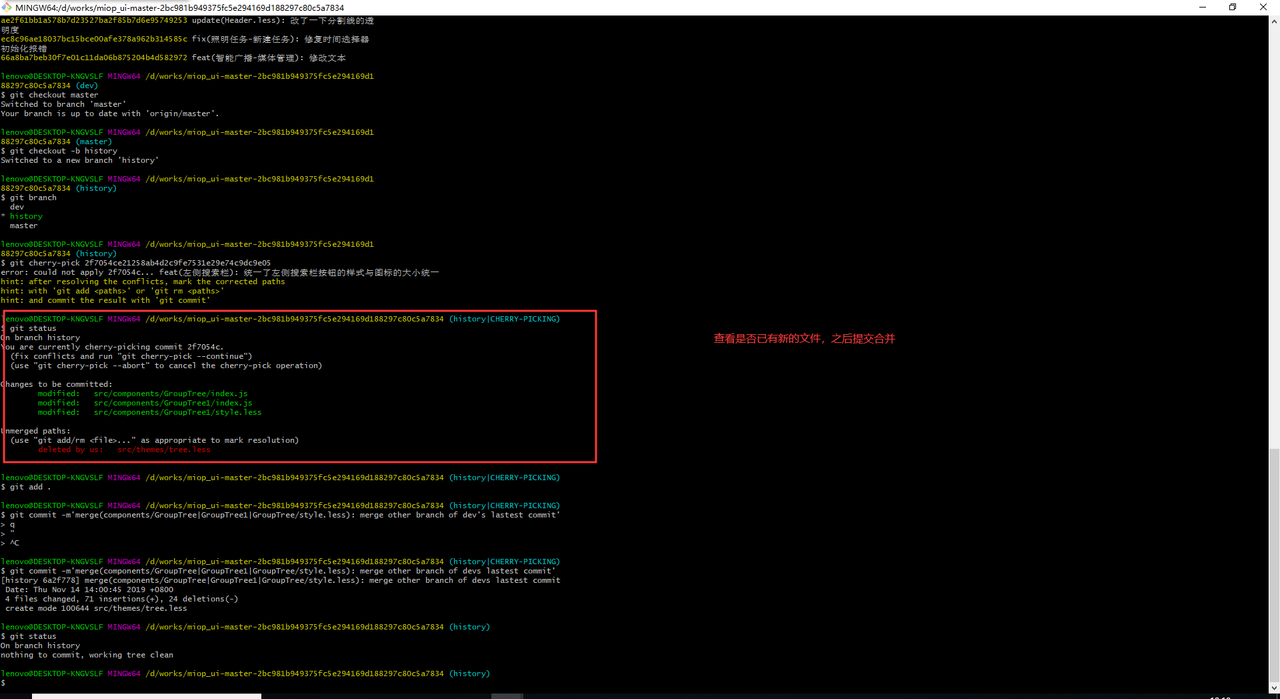Click the 'error: could not apply 2f7054c' line
The image size is (1280, 699).
tap(219, 272)
